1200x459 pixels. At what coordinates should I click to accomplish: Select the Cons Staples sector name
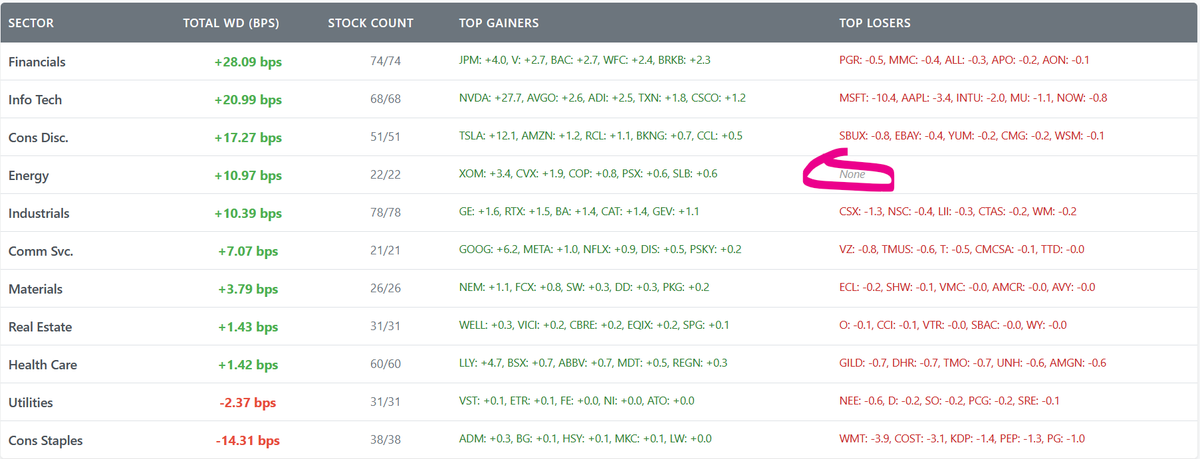[45, 440]
